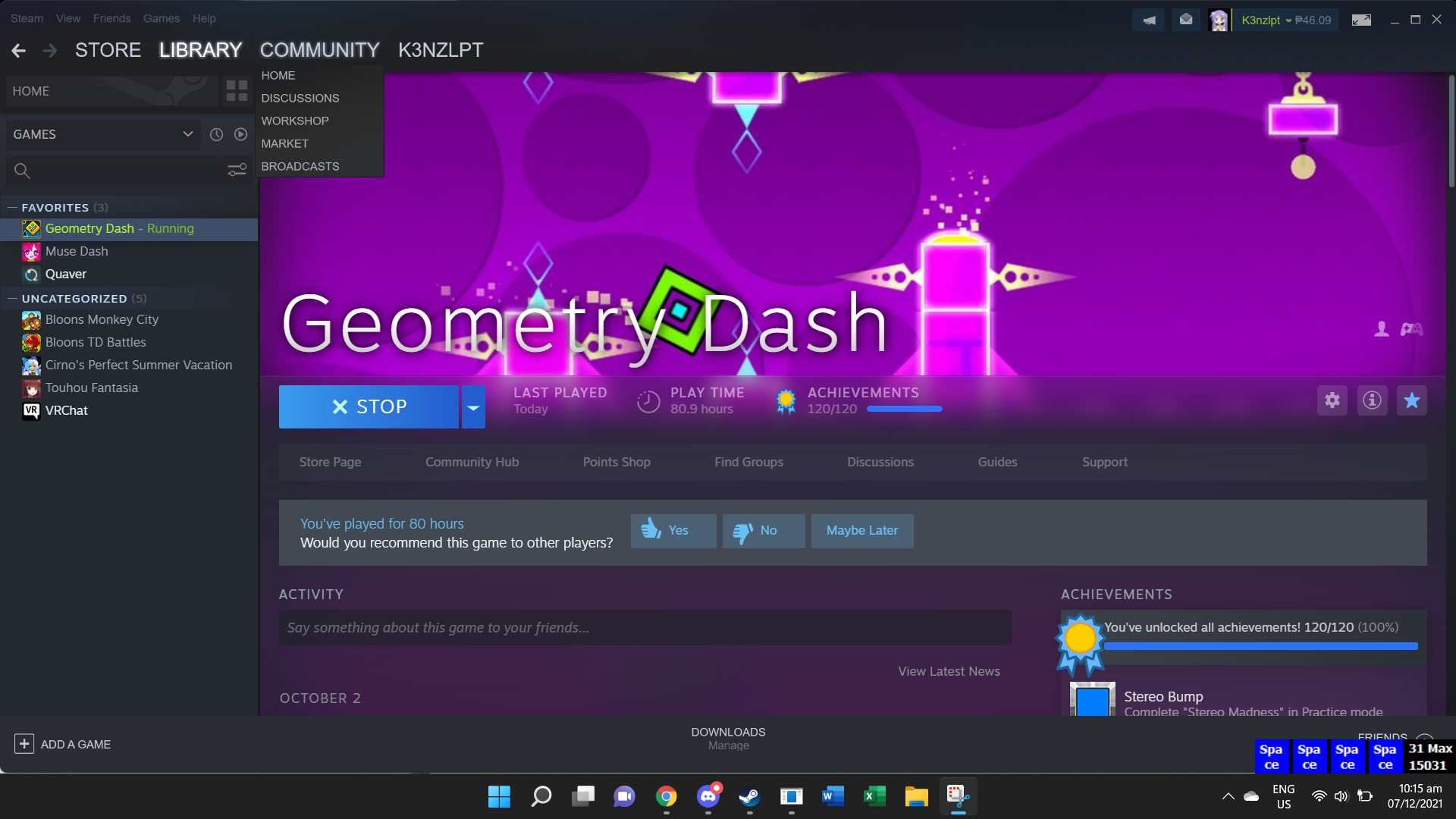This screenshot has width=1456, height=819.
Task: Toggle library grid collection view icon
Action: point(237,91)
